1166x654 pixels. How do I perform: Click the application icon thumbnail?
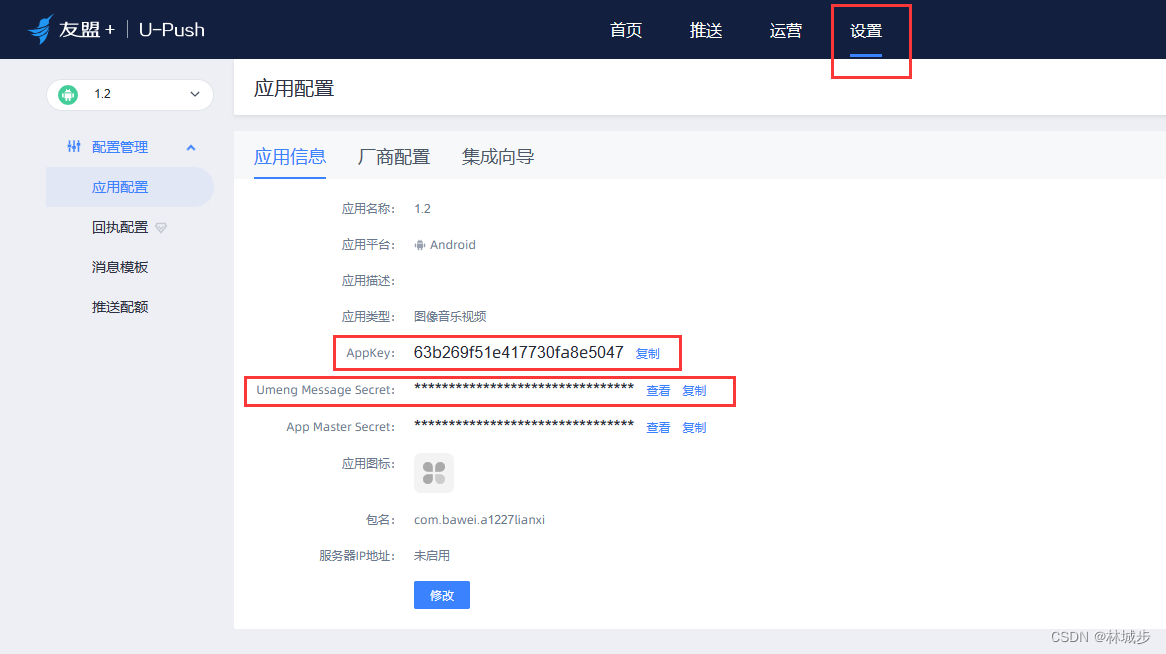(434, 472)
